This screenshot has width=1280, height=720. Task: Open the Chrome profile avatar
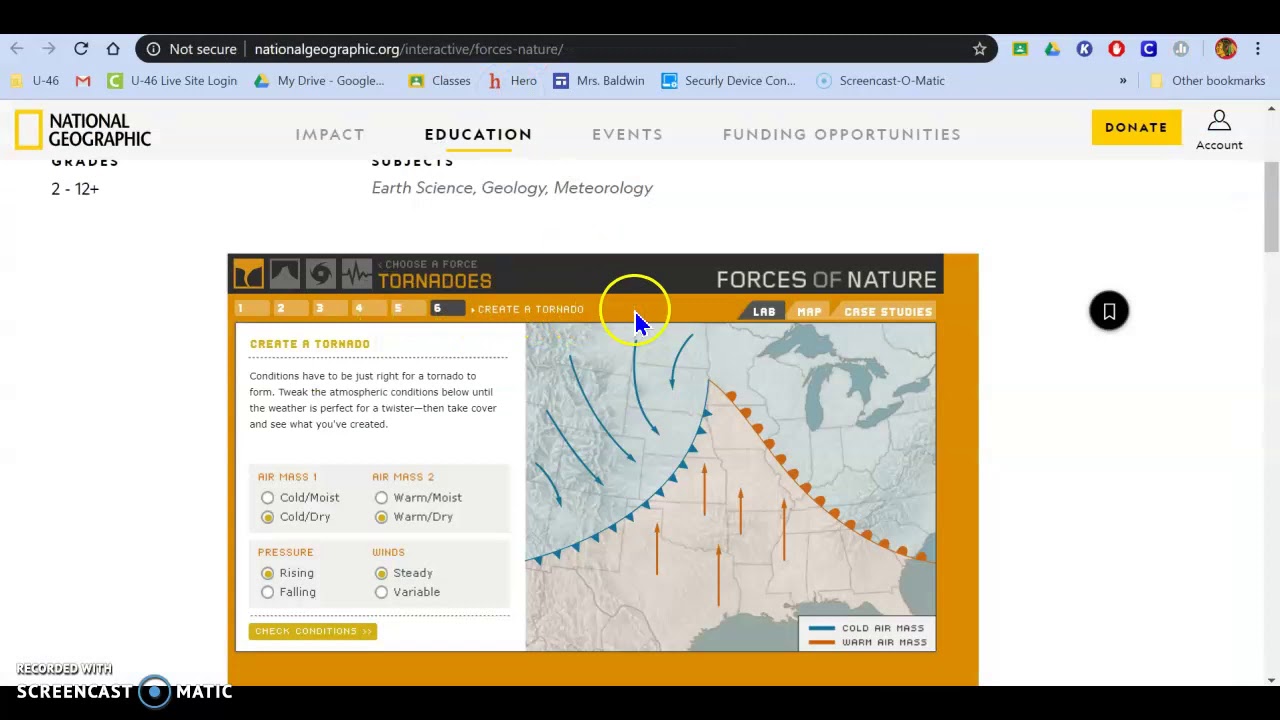1226,49
